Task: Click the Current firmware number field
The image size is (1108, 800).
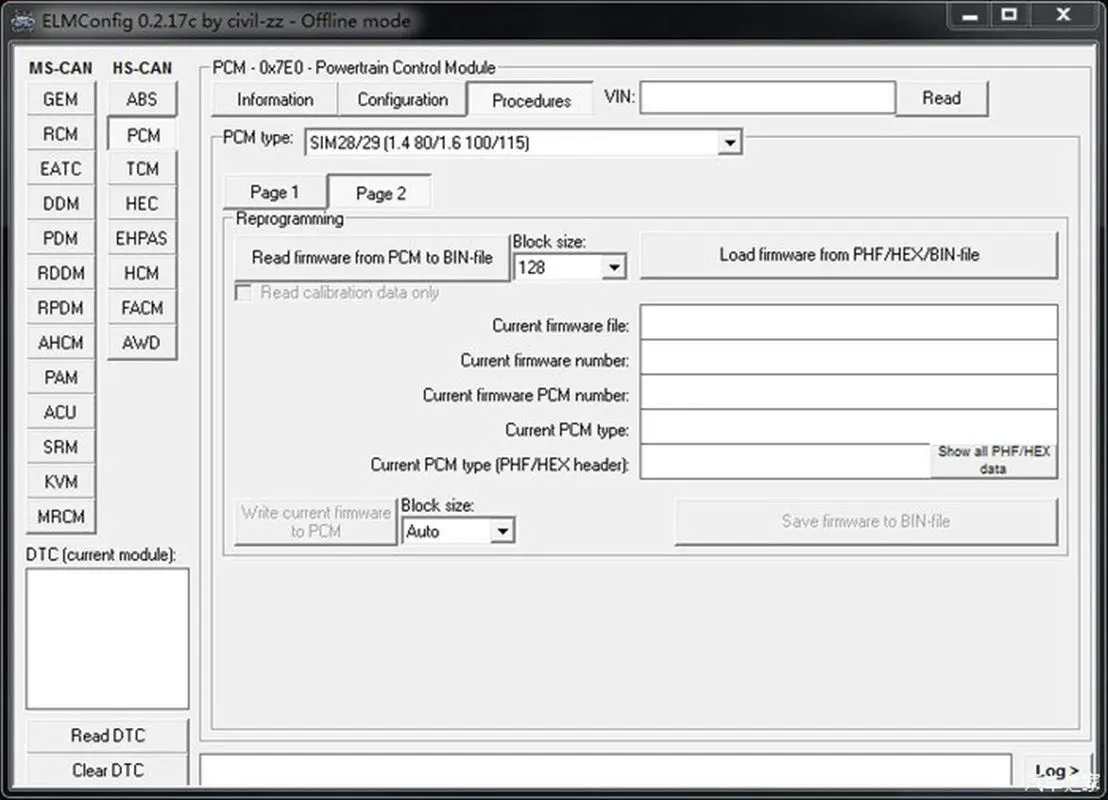Action: [849, 357]
